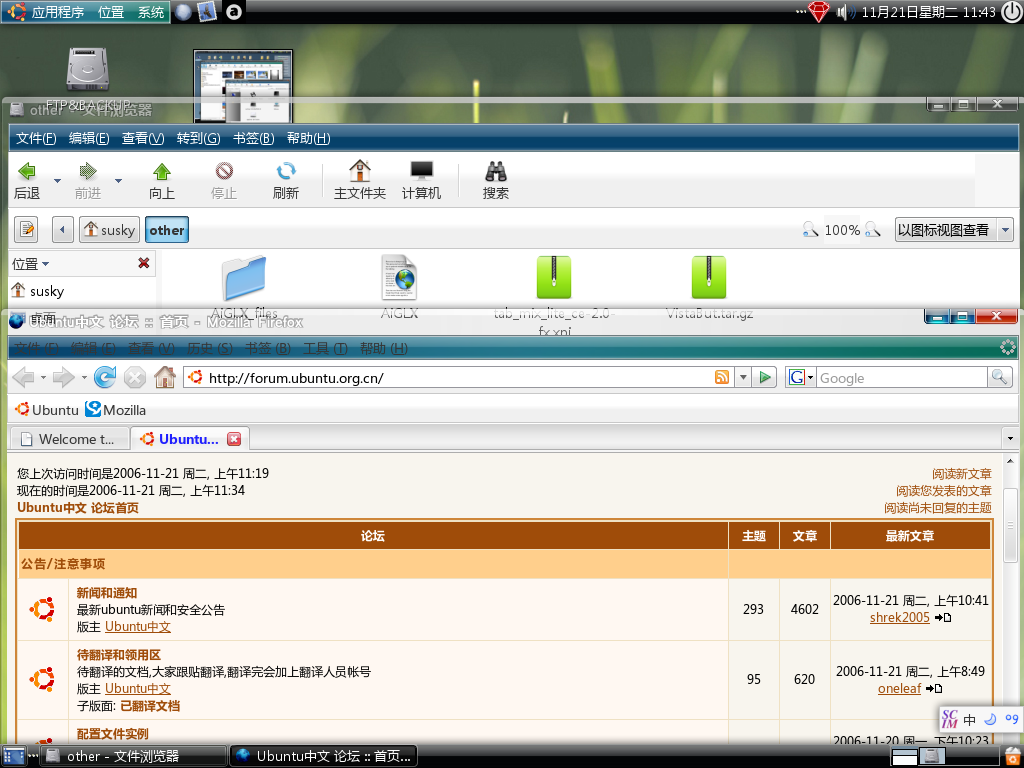Open Computer from file browser toolbar
The width and height of the screenshot is (1024, 768).
pos(421,171)
